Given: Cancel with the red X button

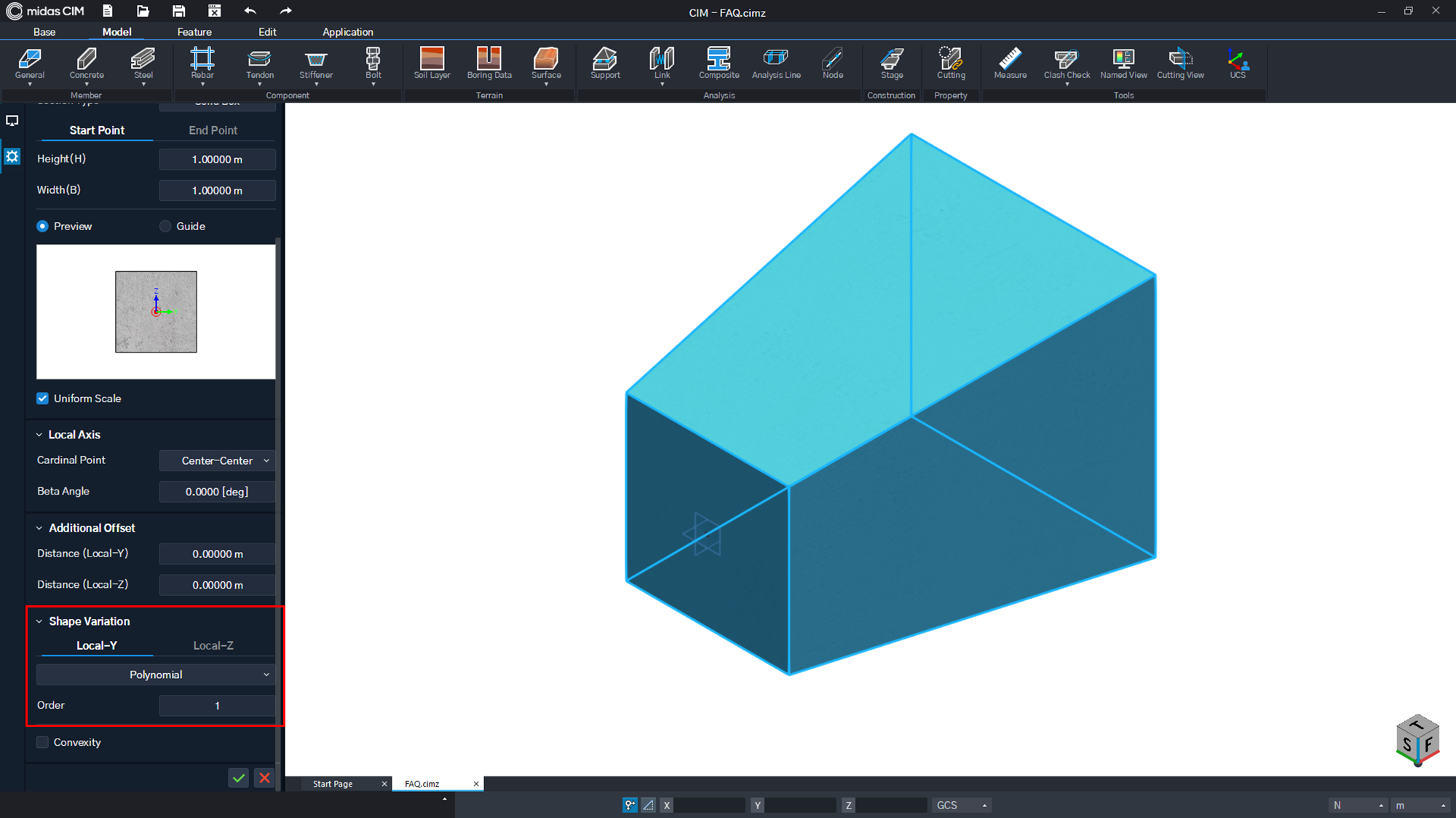Looking at the screenshot, I should 265,778.
